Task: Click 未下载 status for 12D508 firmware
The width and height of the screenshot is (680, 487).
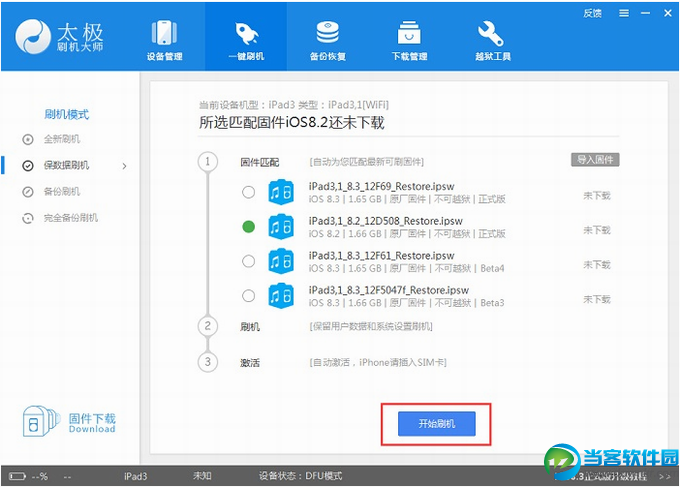Action: click(597, 230)
